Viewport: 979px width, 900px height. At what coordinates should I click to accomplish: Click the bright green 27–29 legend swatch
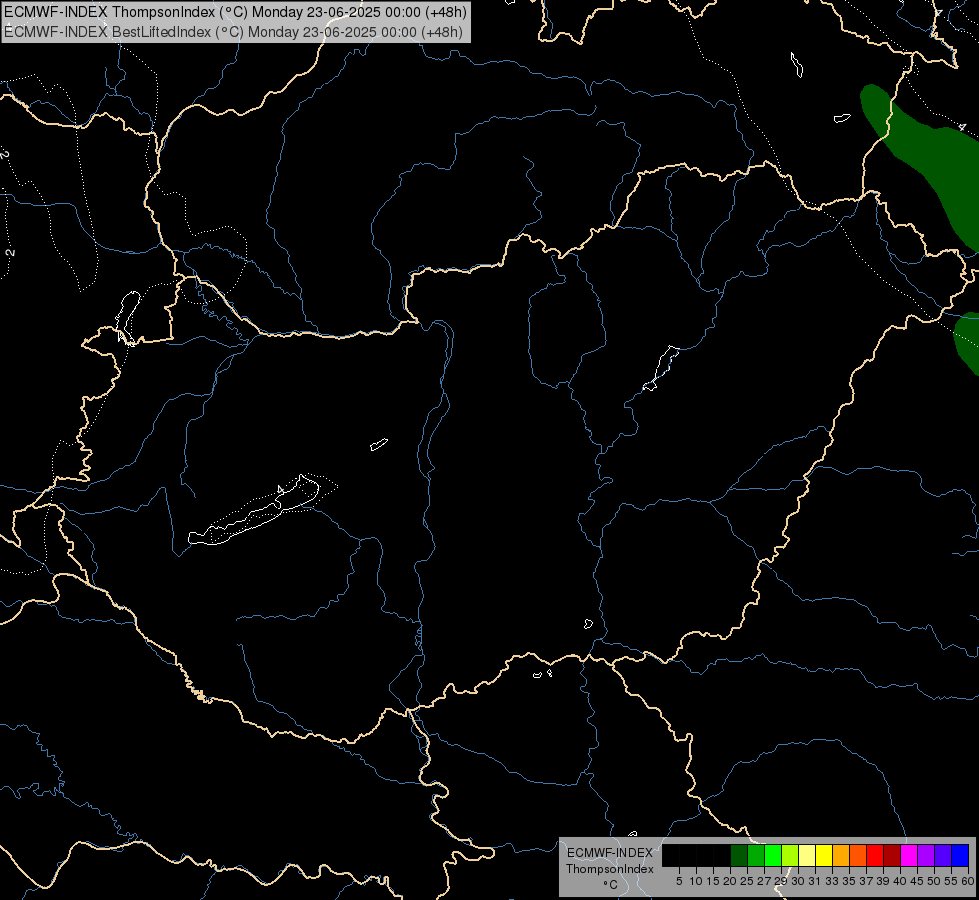click(773, 856)
